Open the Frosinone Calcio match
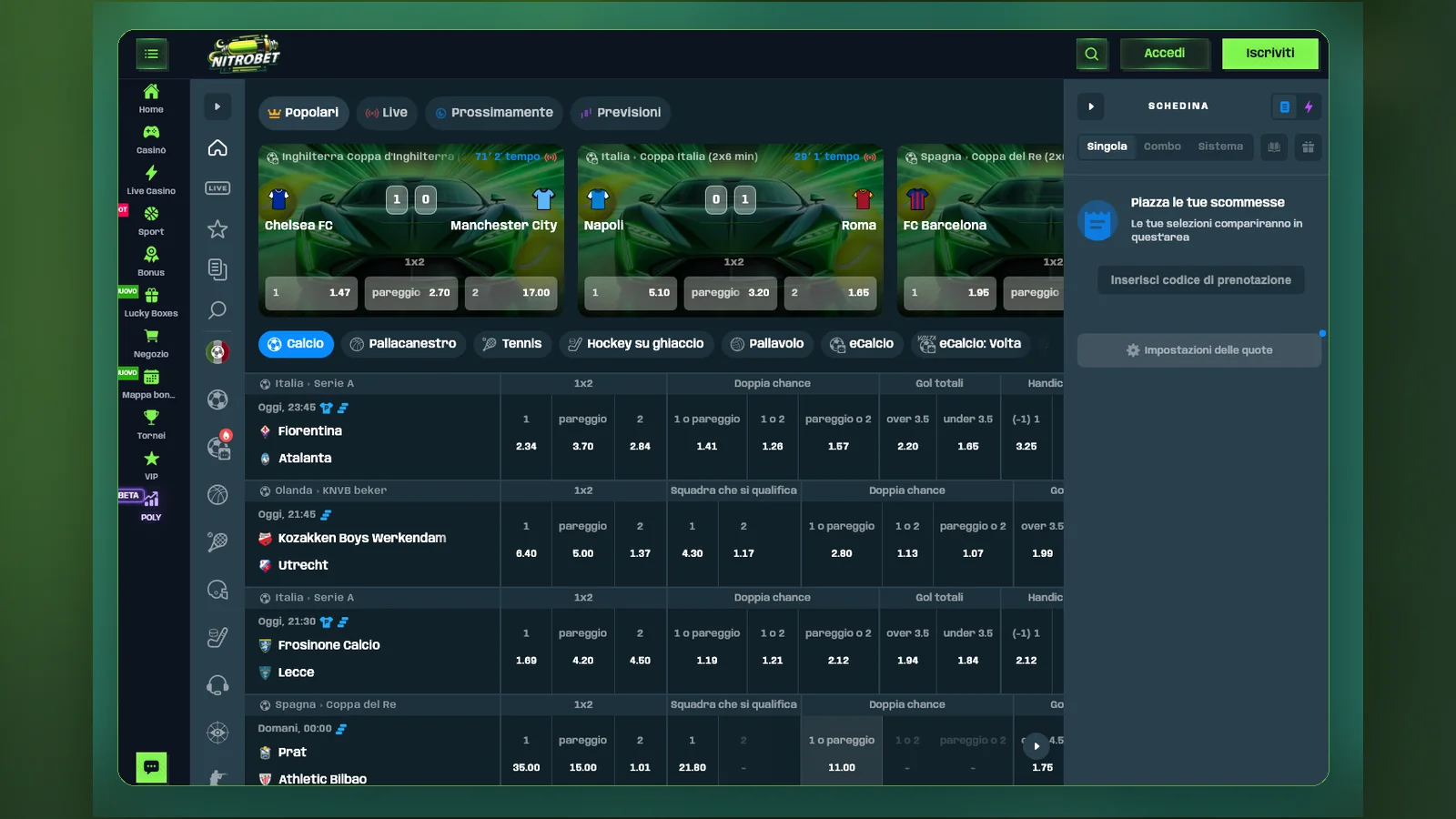 [x=329, y=645]
